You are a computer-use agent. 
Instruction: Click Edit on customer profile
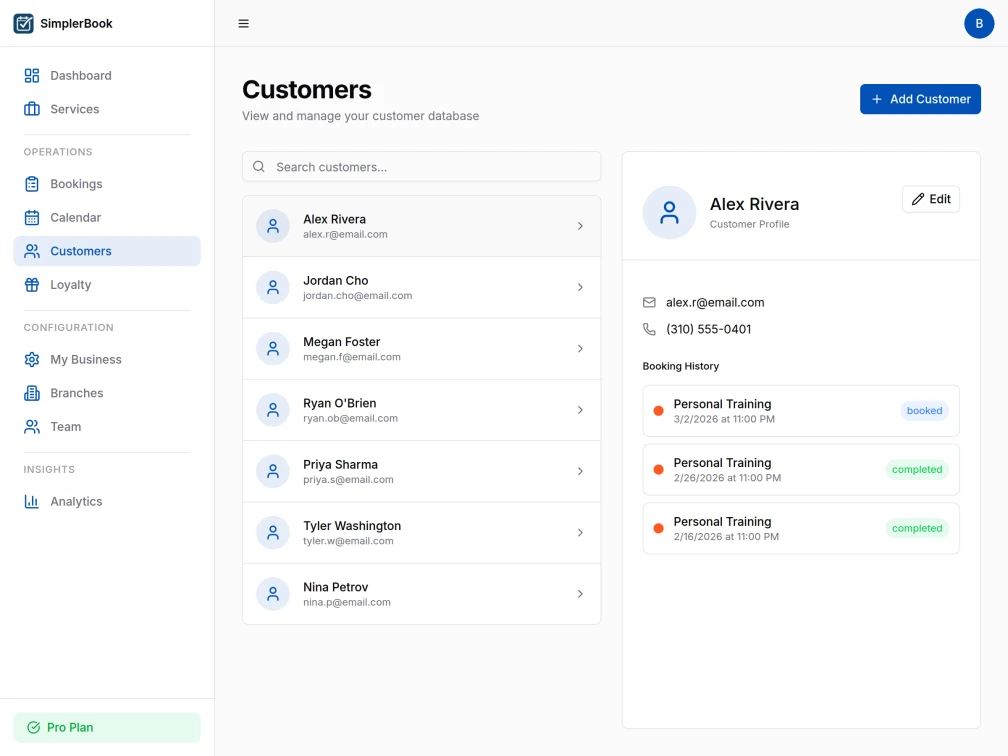tap(930, 199)
